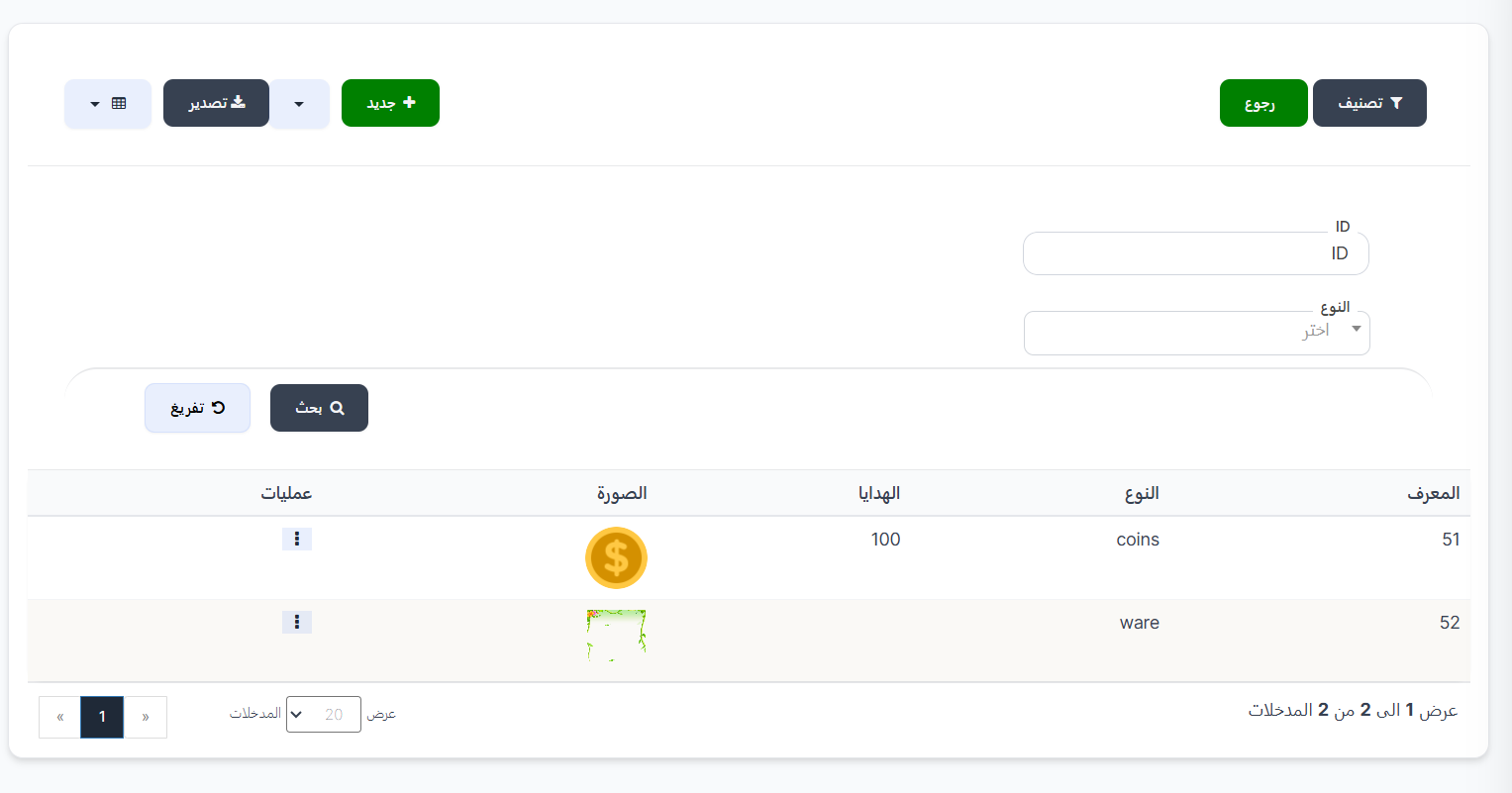Click the gold coin image thumbnail
1512x793 pixels.
616,557
